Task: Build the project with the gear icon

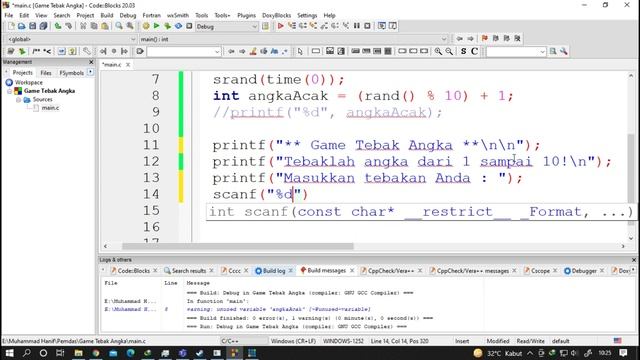Action: [x=146, y=26]
